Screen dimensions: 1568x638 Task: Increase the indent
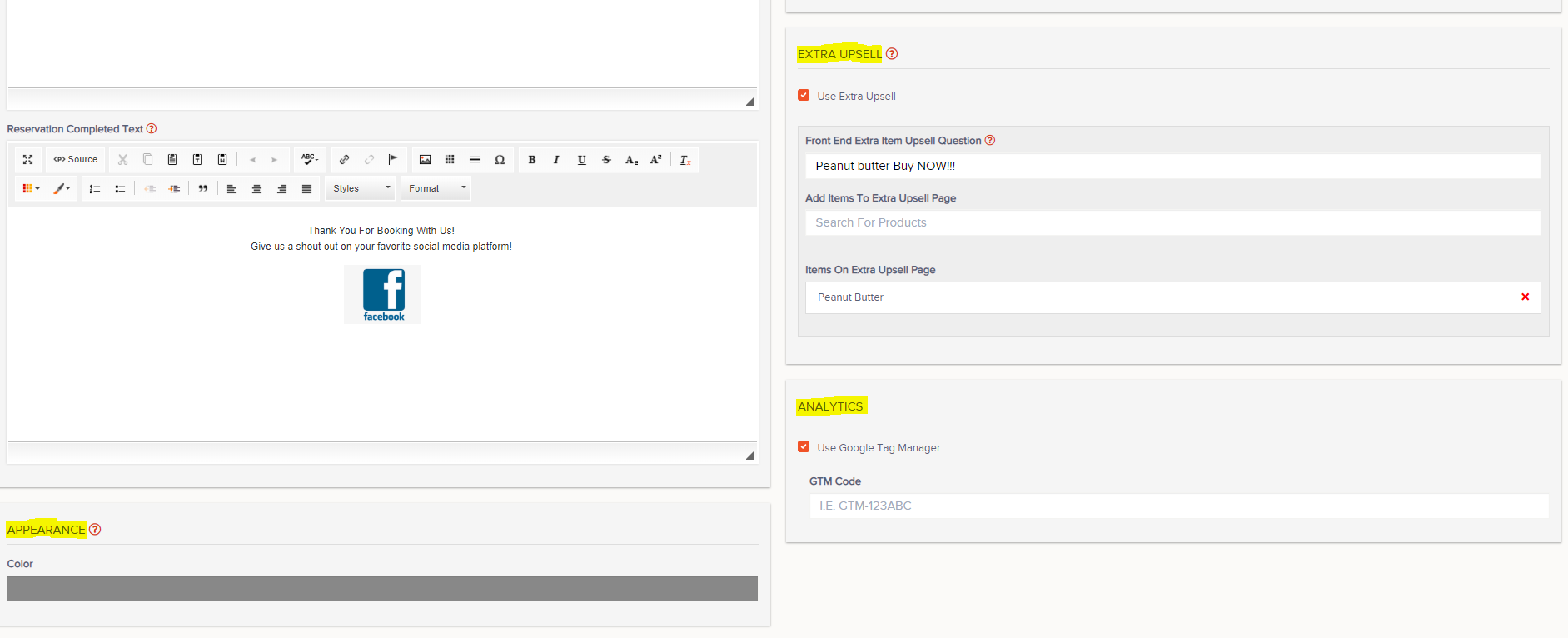(174, 189)
